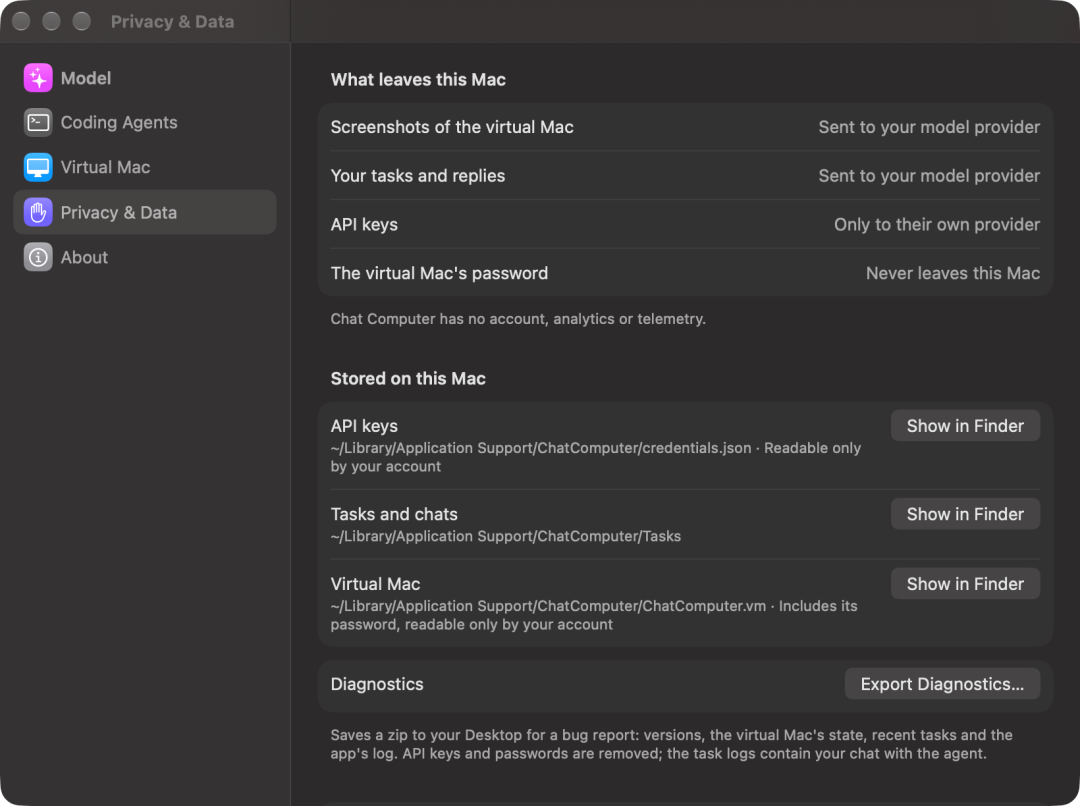Click the Privacy & Data hand icon
1080x806 pixels.
pyautogui.click(x=38, y=212)
